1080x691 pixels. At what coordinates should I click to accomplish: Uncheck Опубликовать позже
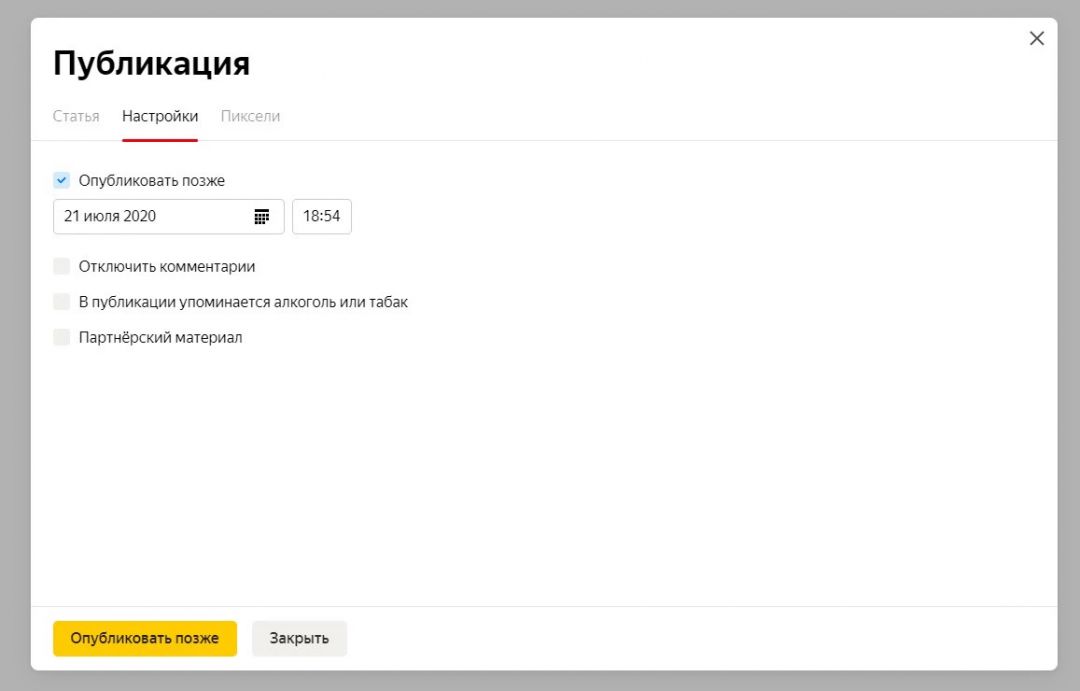(61, 180)
